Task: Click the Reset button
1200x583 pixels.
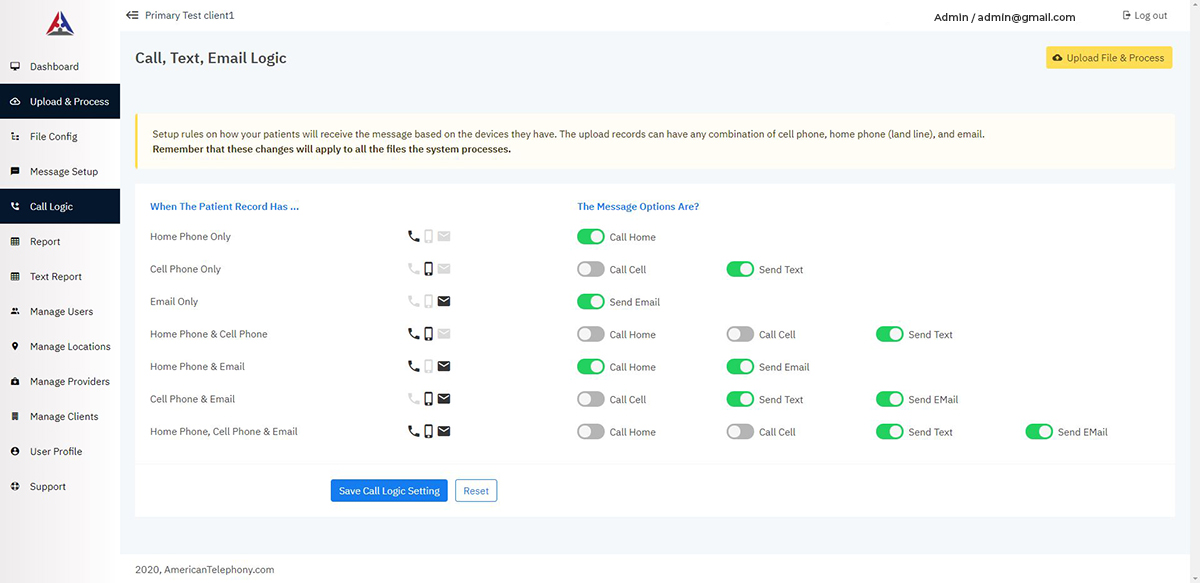Action: click(476, 491)
